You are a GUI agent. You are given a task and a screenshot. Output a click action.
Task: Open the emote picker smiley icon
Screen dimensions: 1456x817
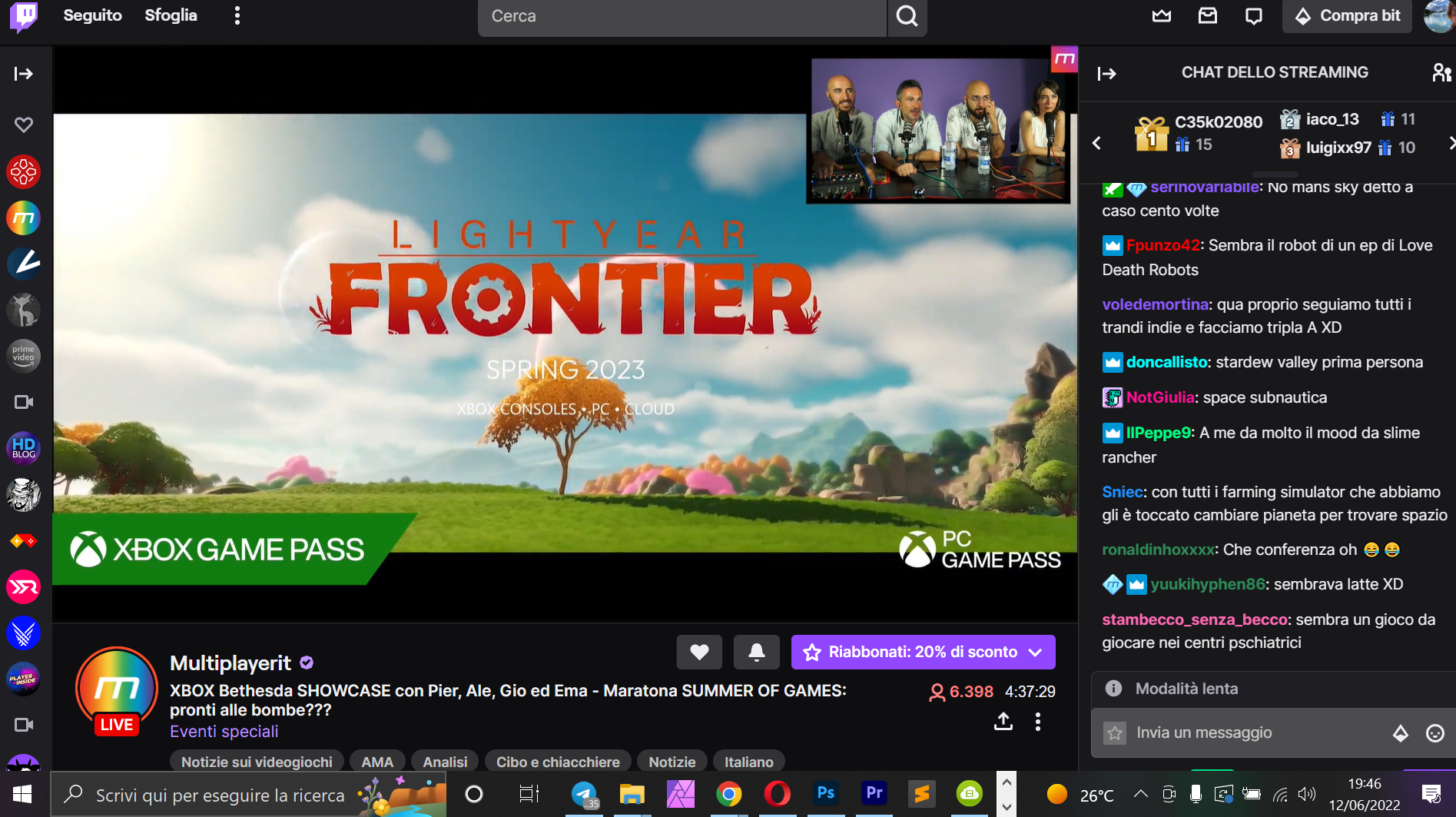click(x=1434, y=733)
